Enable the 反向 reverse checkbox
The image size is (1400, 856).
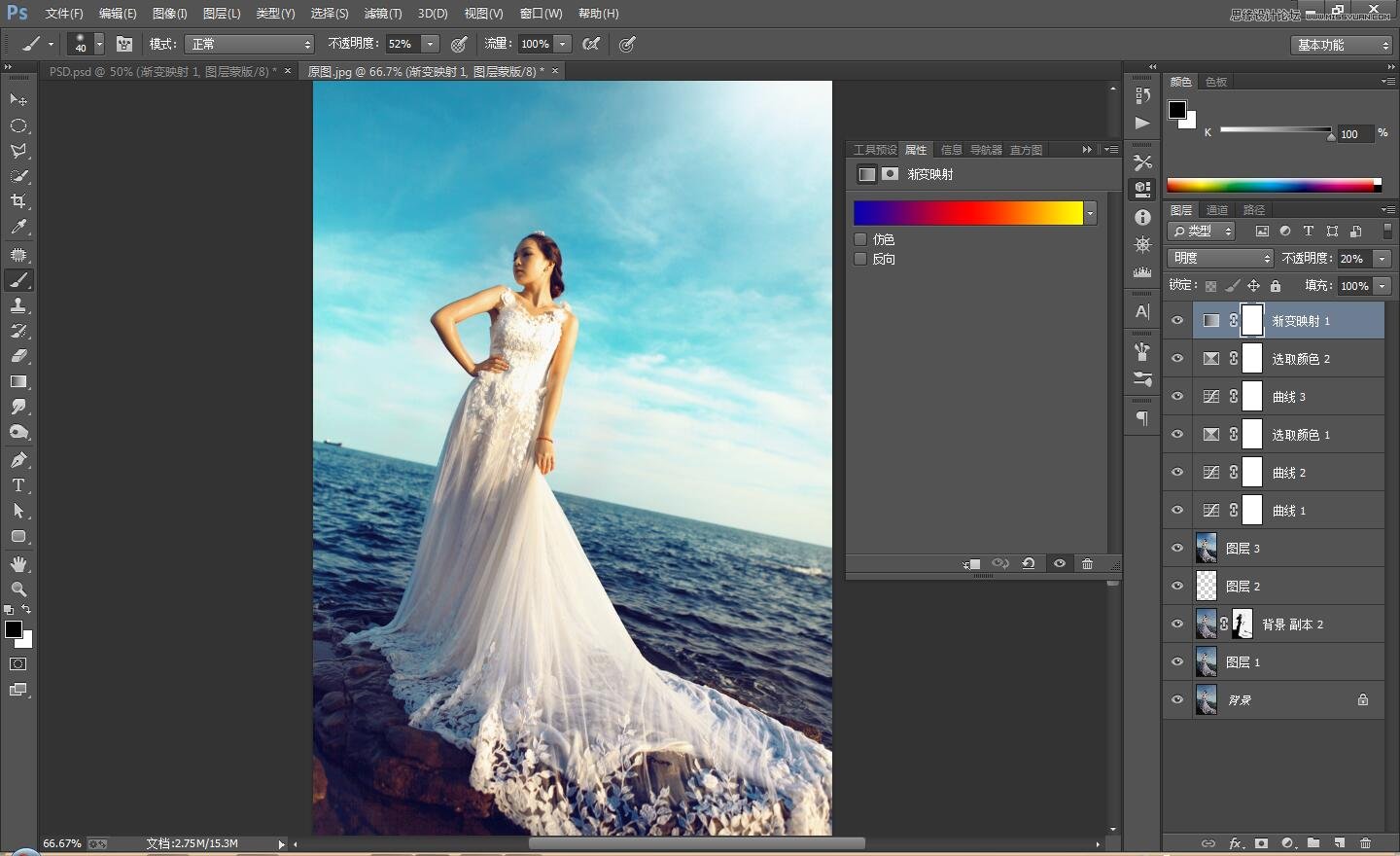point(860,259)
